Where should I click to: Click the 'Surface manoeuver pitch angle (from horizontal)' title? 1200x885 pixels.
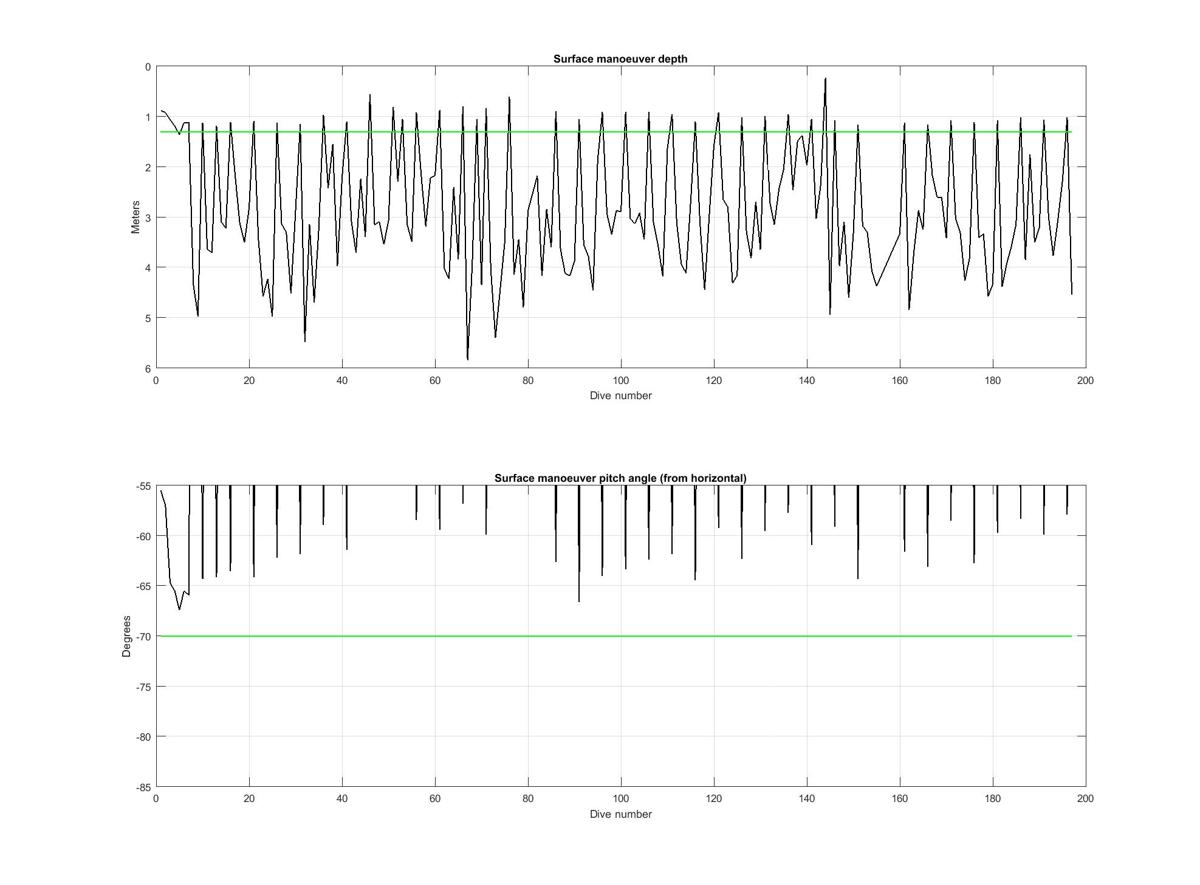tap(620, 478)
